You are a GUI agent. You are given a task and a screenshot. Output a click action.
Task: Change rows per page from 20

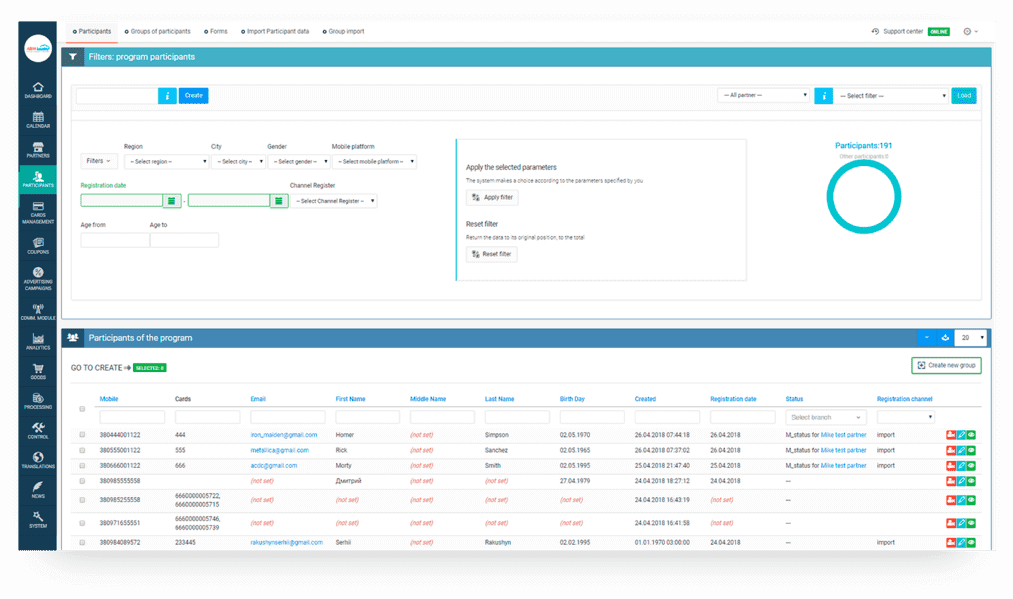tap(972, 338)
